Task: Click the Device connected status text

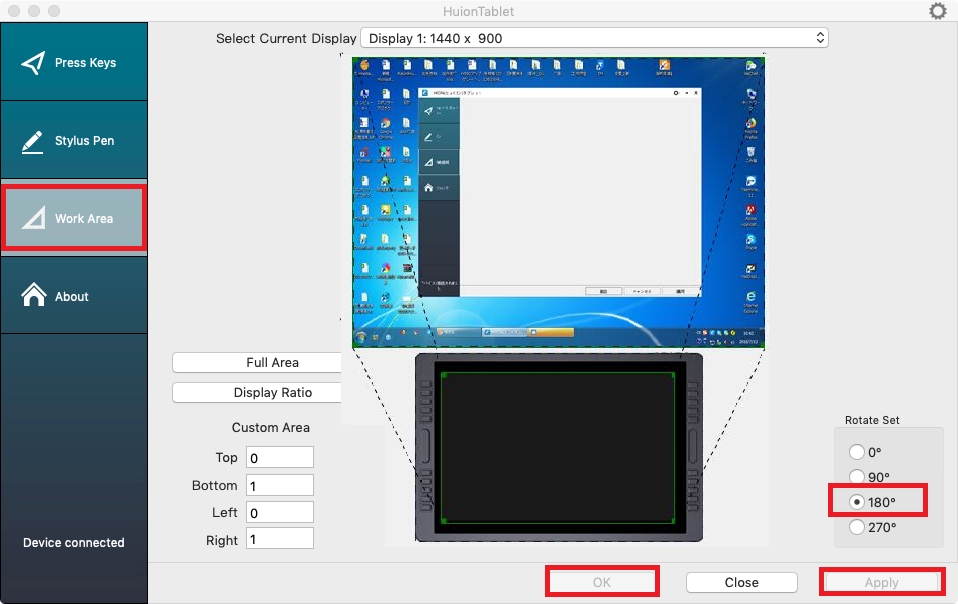Action: click(74, 542)
